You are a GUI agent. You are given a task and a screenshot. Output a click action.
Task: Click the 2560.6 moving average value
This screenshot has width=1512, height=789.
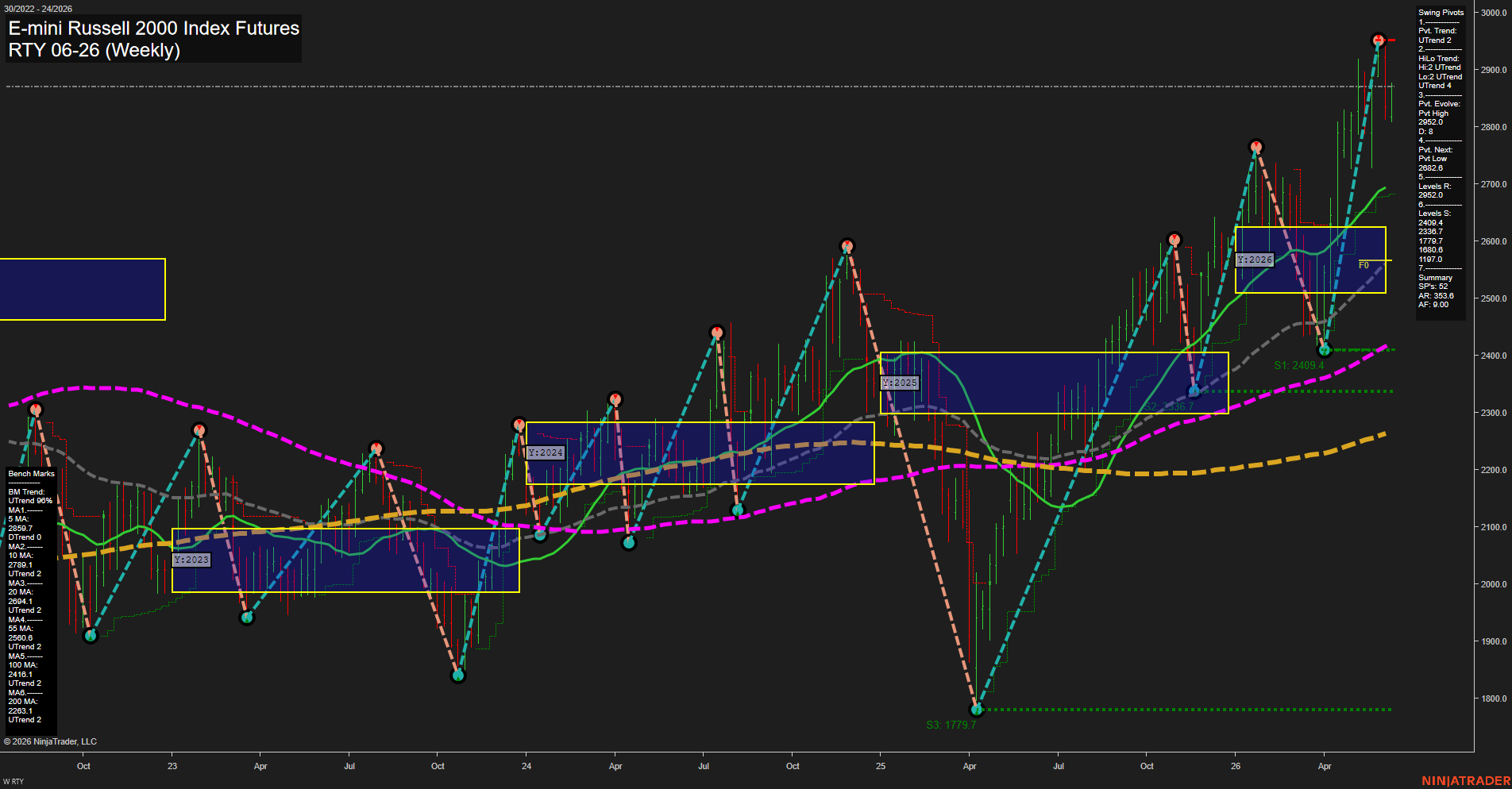[x=21, y=638]
